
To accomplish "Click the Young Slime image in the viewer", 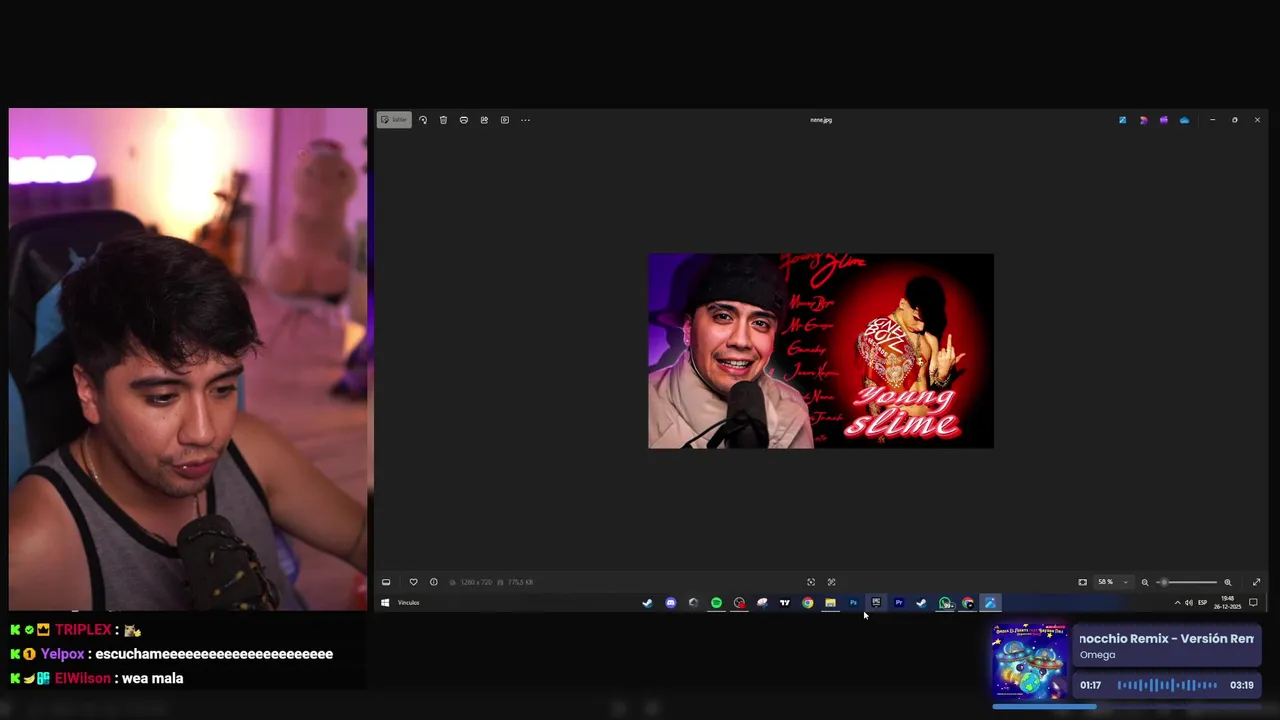I will point(821,351).
